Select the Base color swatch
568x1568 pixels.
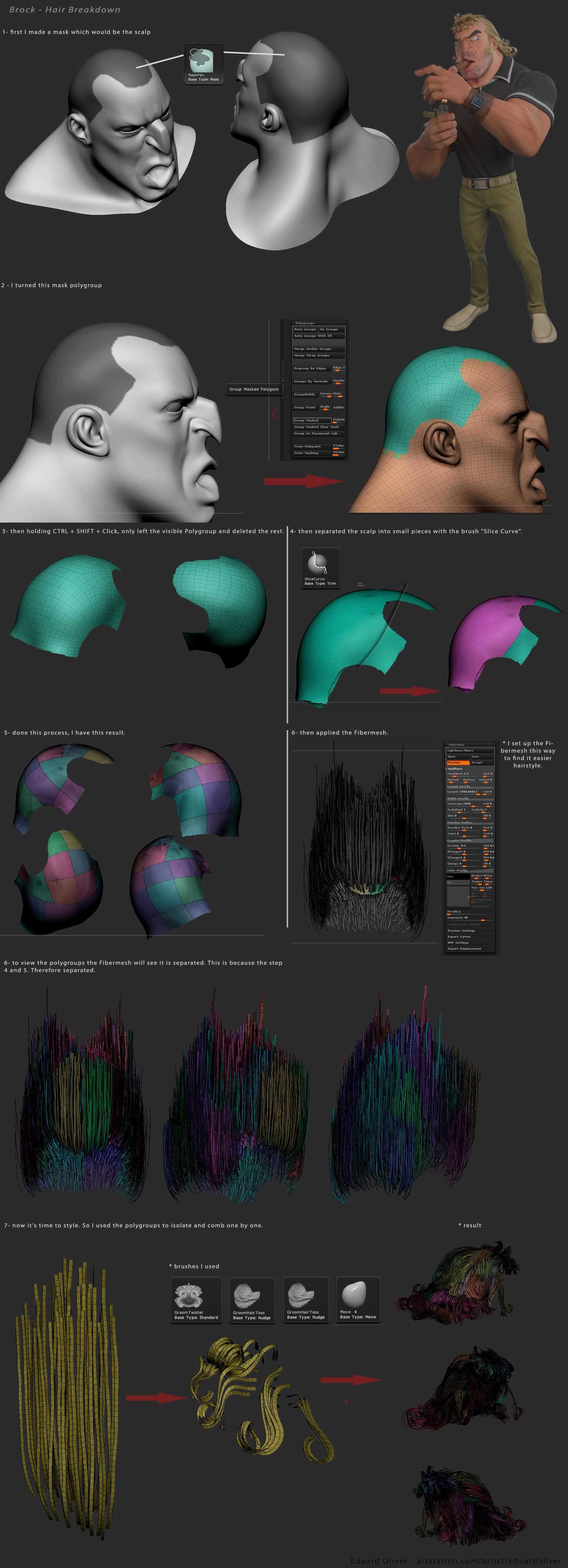[x=459, y=877]
